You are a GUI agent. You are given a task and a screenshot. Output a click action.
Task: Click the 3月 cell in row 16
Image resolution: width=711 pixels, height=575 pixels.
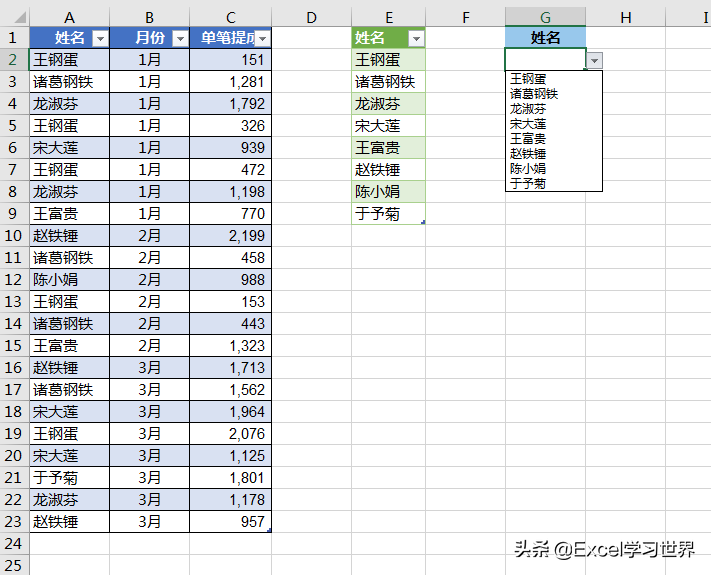pyautogui.click(x=149, y=368)
